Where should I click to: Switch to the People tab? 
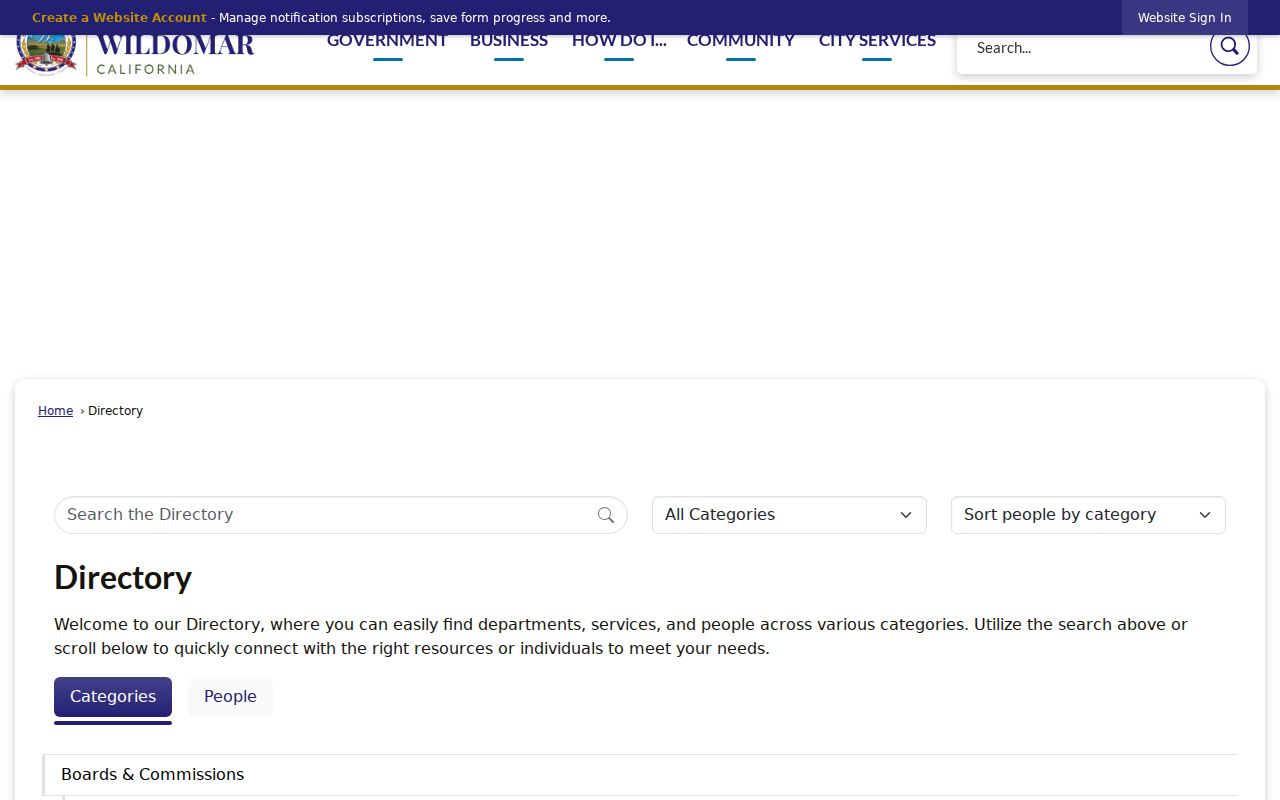(230, 697)
